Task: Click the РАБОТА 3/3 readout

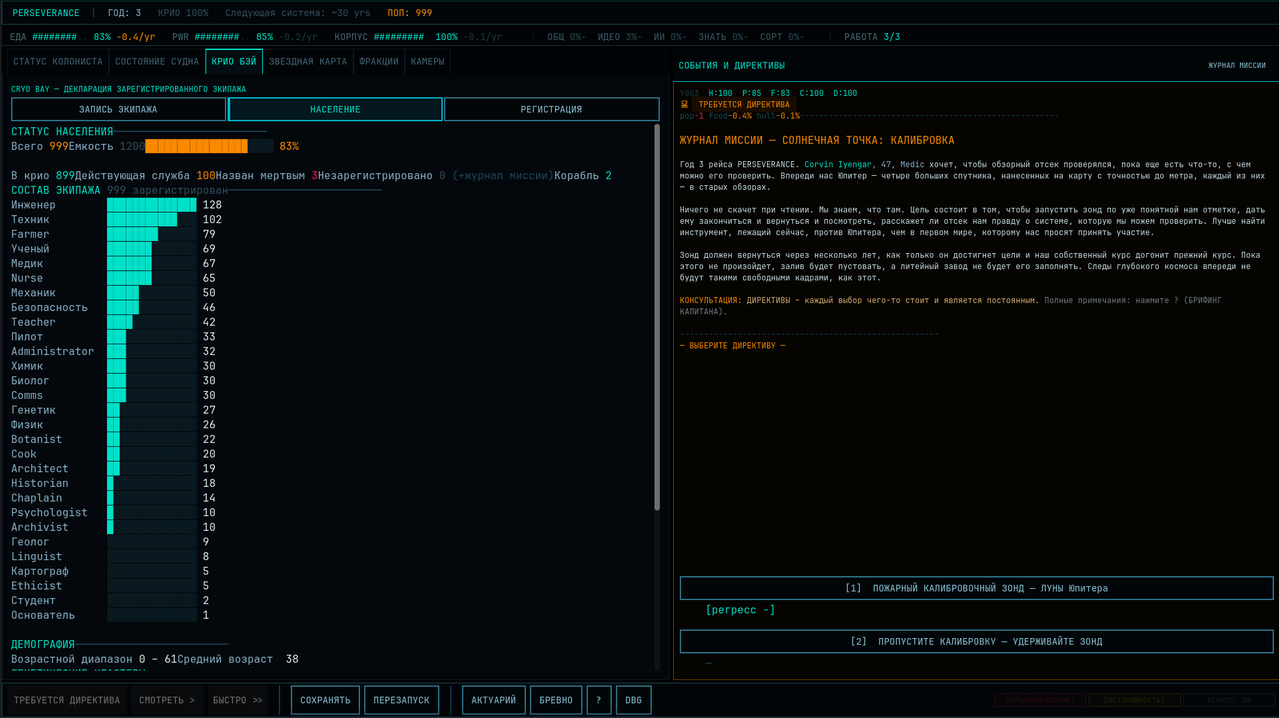Action: coord(872,37)
